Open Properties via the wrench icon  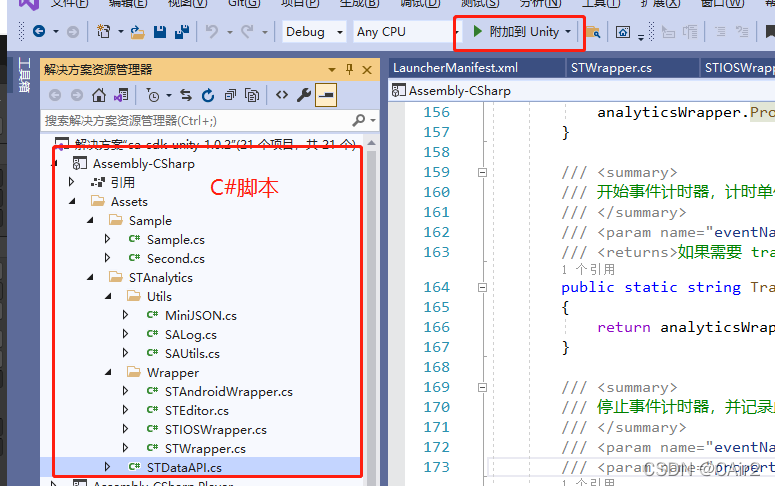coord(305,96)
